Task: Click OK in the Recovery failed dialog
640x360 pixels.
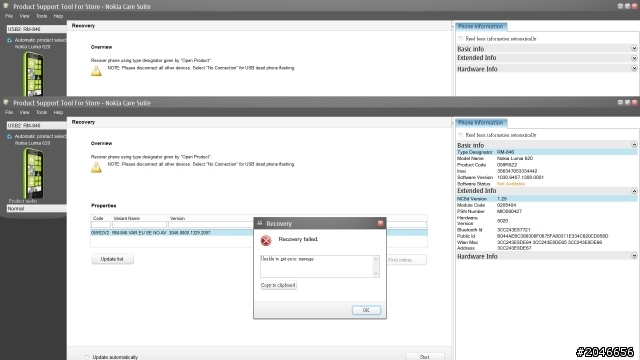Action: pos(366,310)
